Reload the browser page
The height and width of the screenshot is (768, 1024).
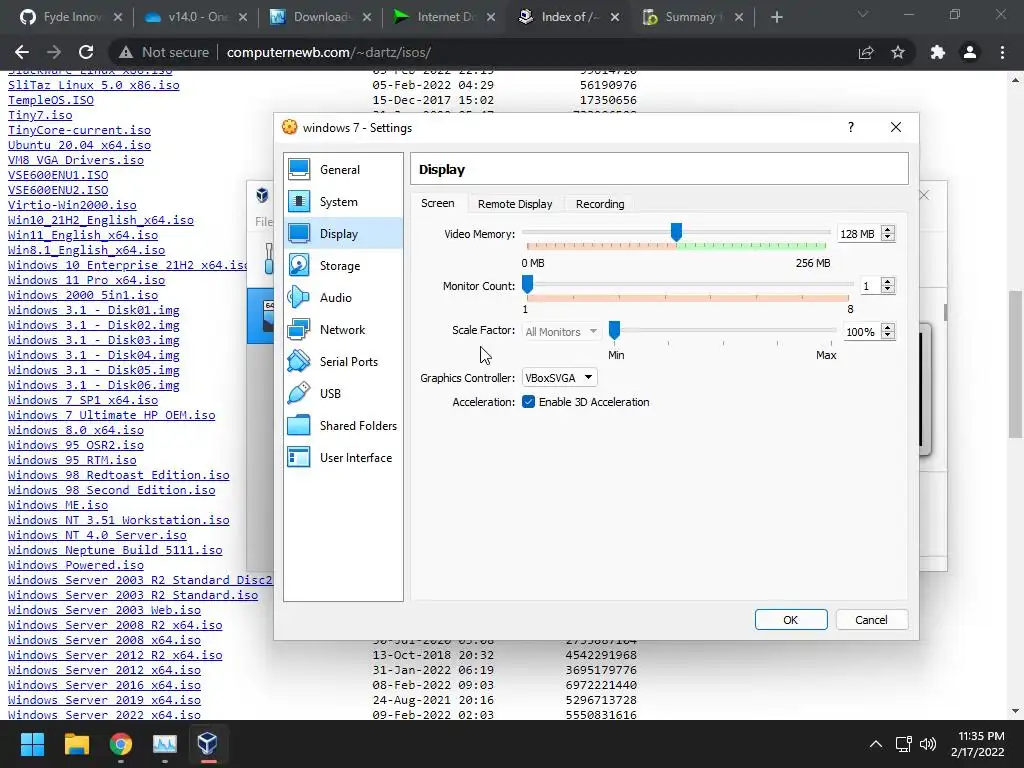[86, 52]
